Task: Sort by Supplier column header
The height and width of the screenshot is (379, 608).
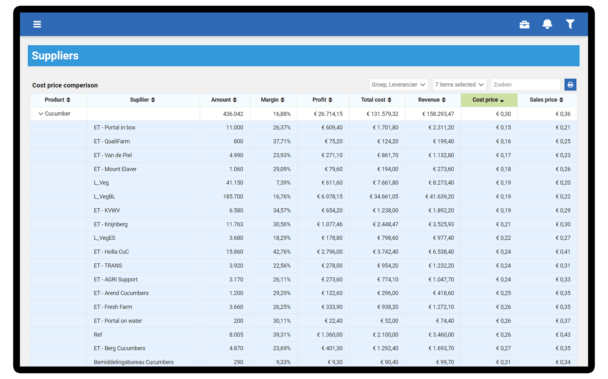Action: 142,100
